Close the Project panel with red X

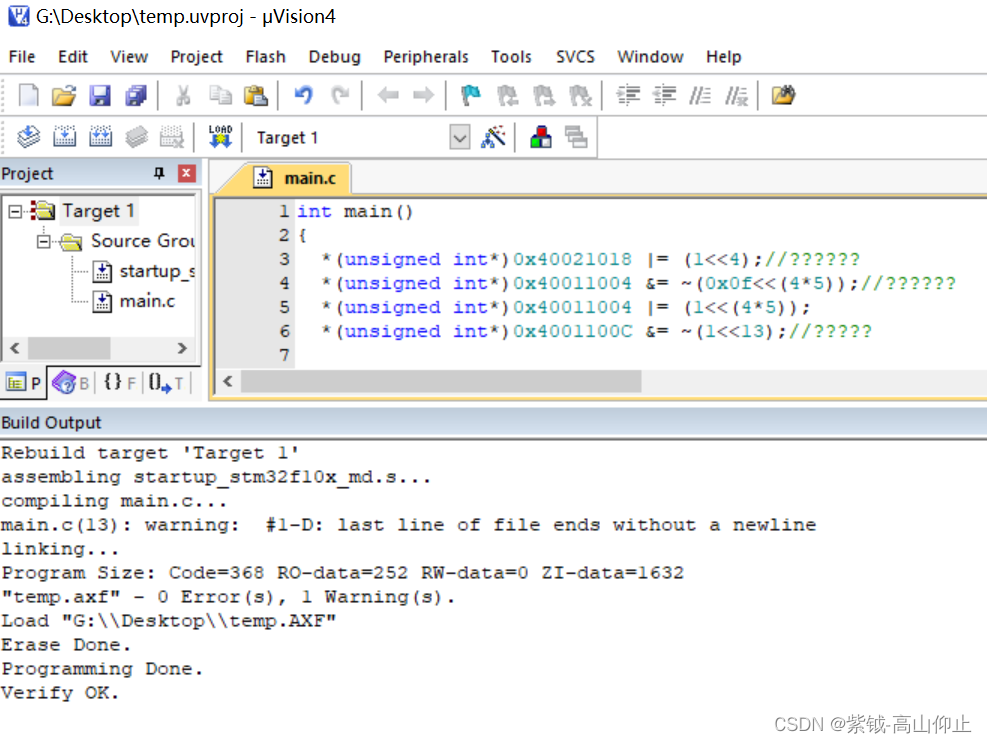point(187,173)
